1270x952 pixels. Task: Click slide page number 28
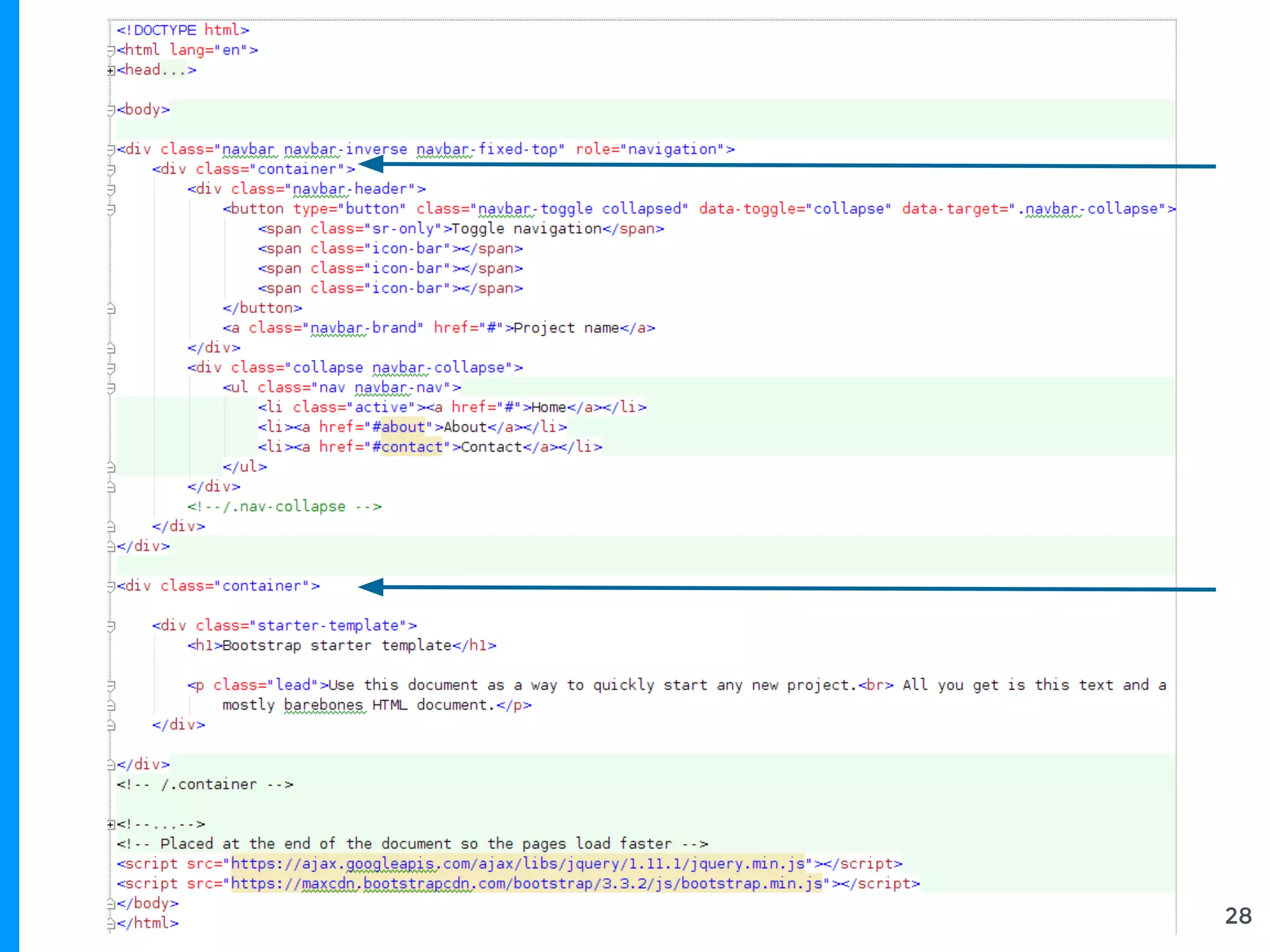click(x=1238, y=915)
